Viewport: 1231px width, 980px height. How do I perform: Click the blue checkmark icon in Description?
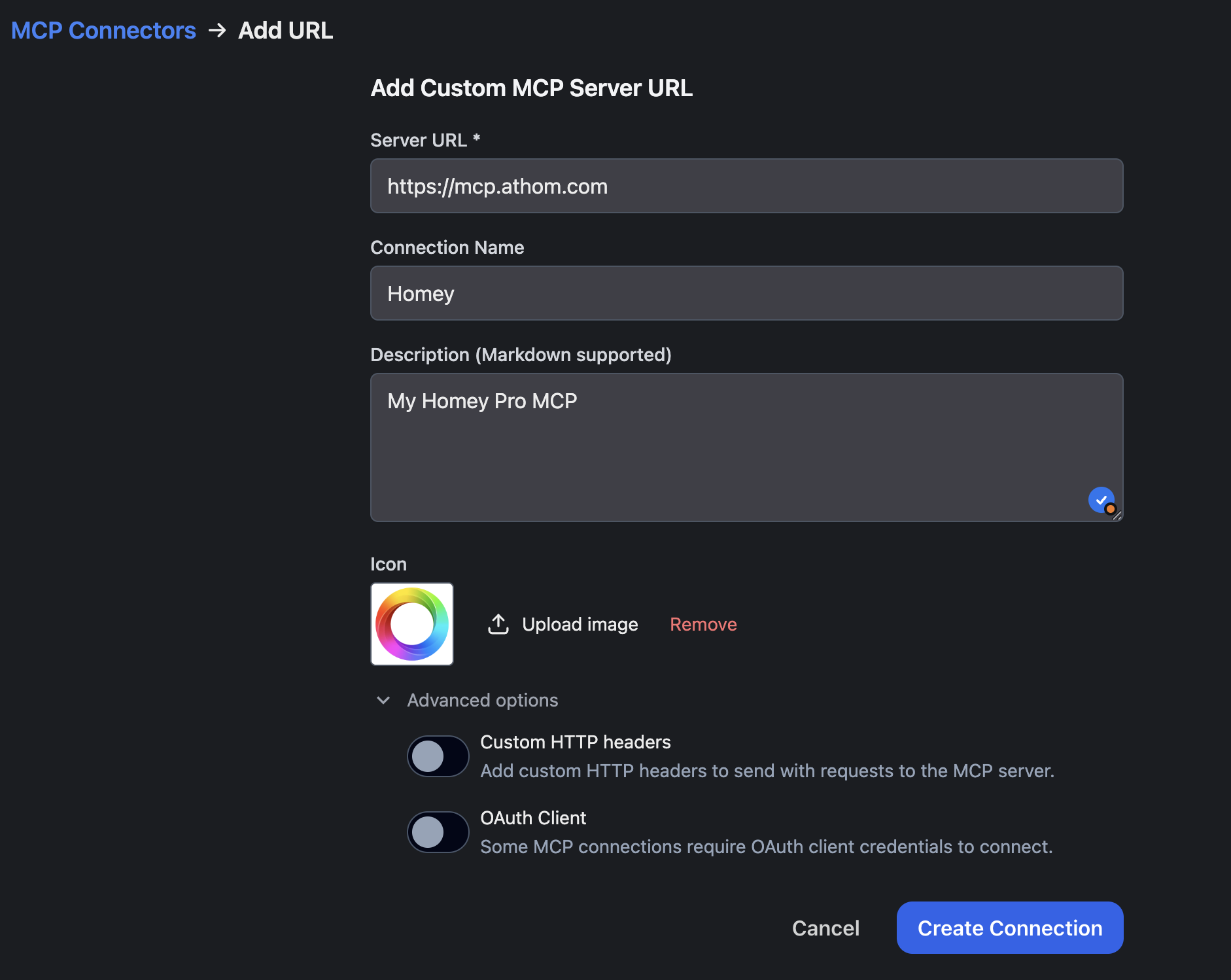tap(1101, 500)
